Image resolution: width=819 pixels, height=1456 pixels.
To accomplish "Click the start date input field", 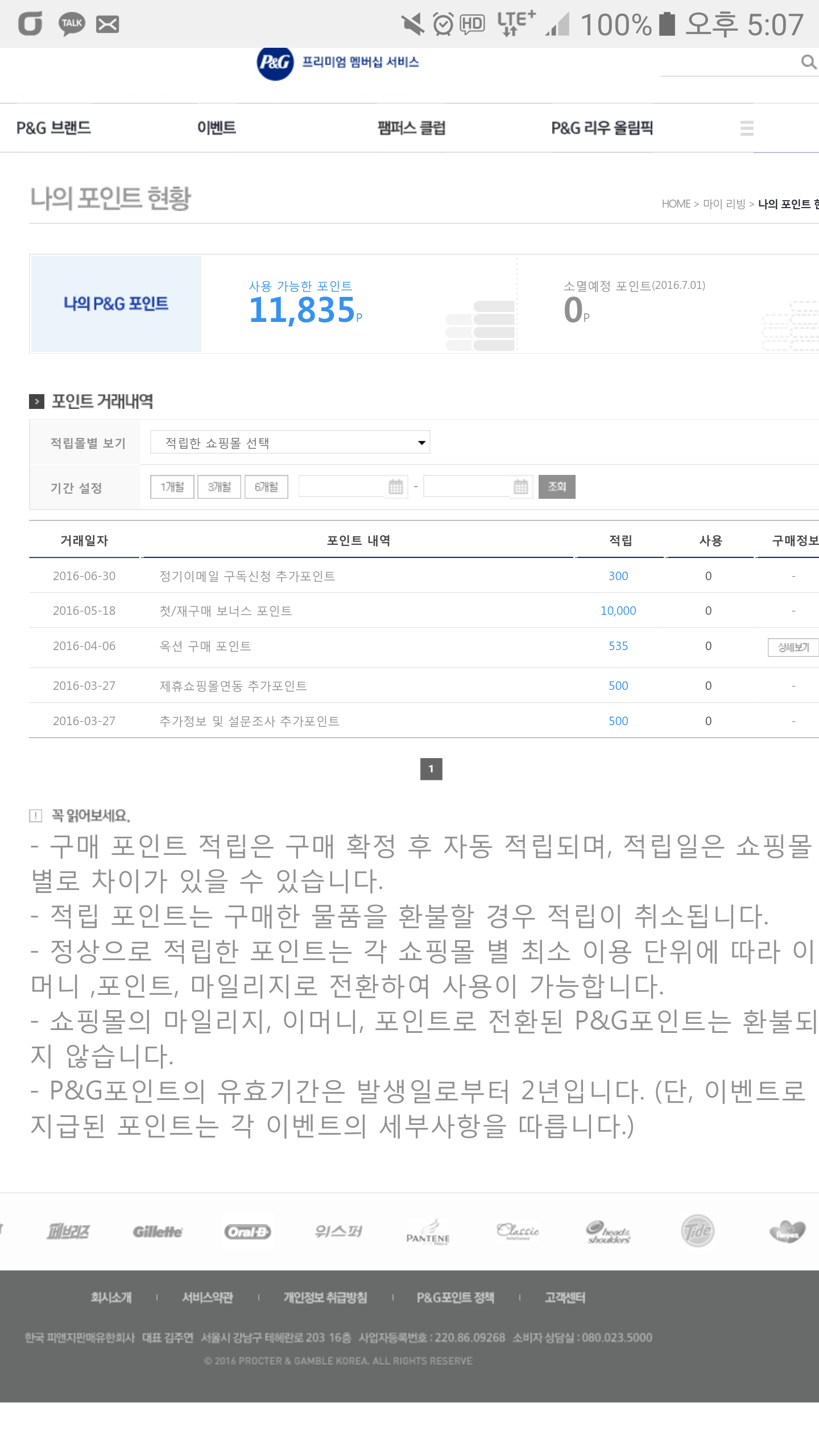I will (342, 487).
